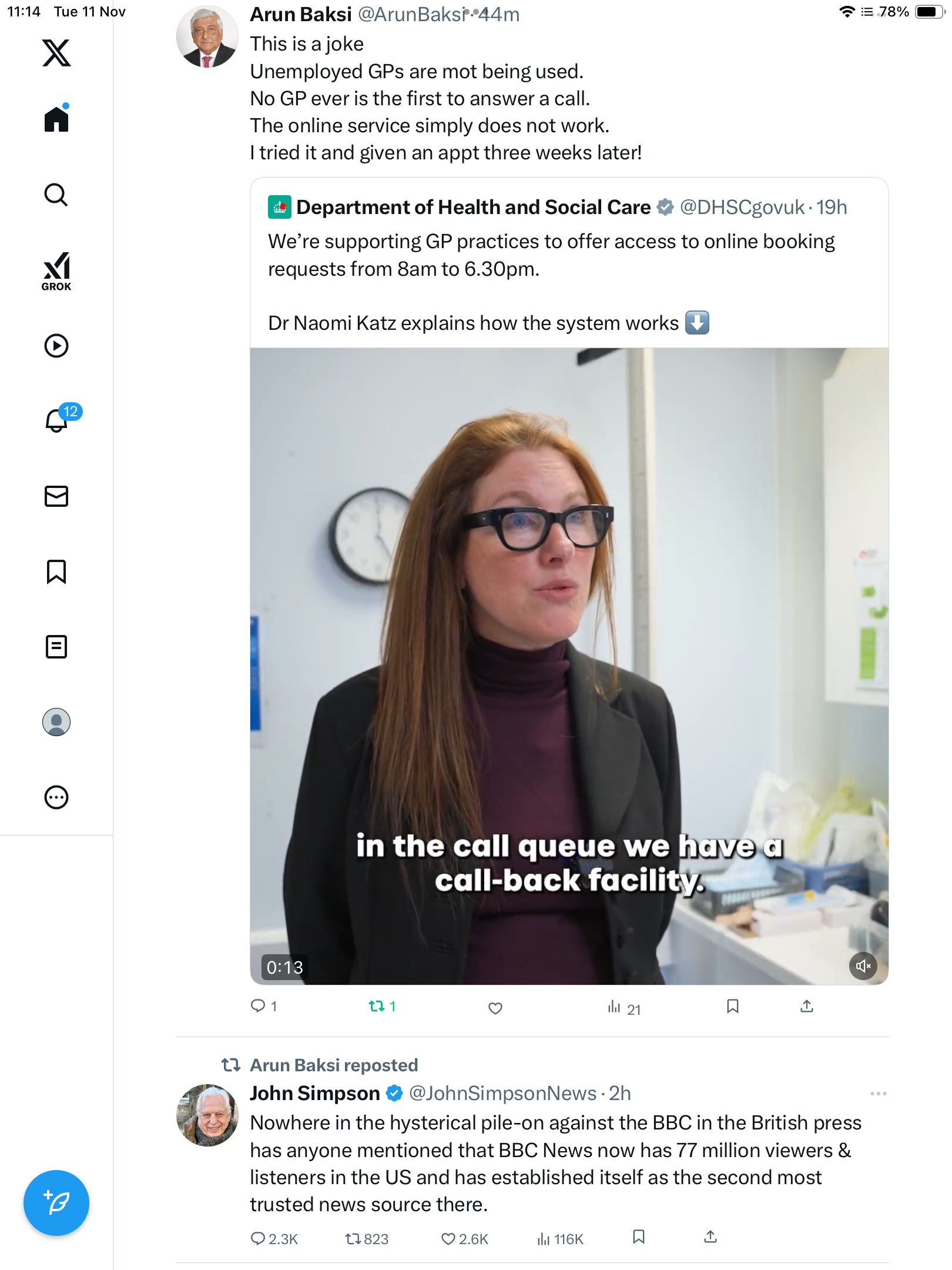Share Arun Baksi's quote post
Screen dimensions: 952x1270
point(807,1007)
